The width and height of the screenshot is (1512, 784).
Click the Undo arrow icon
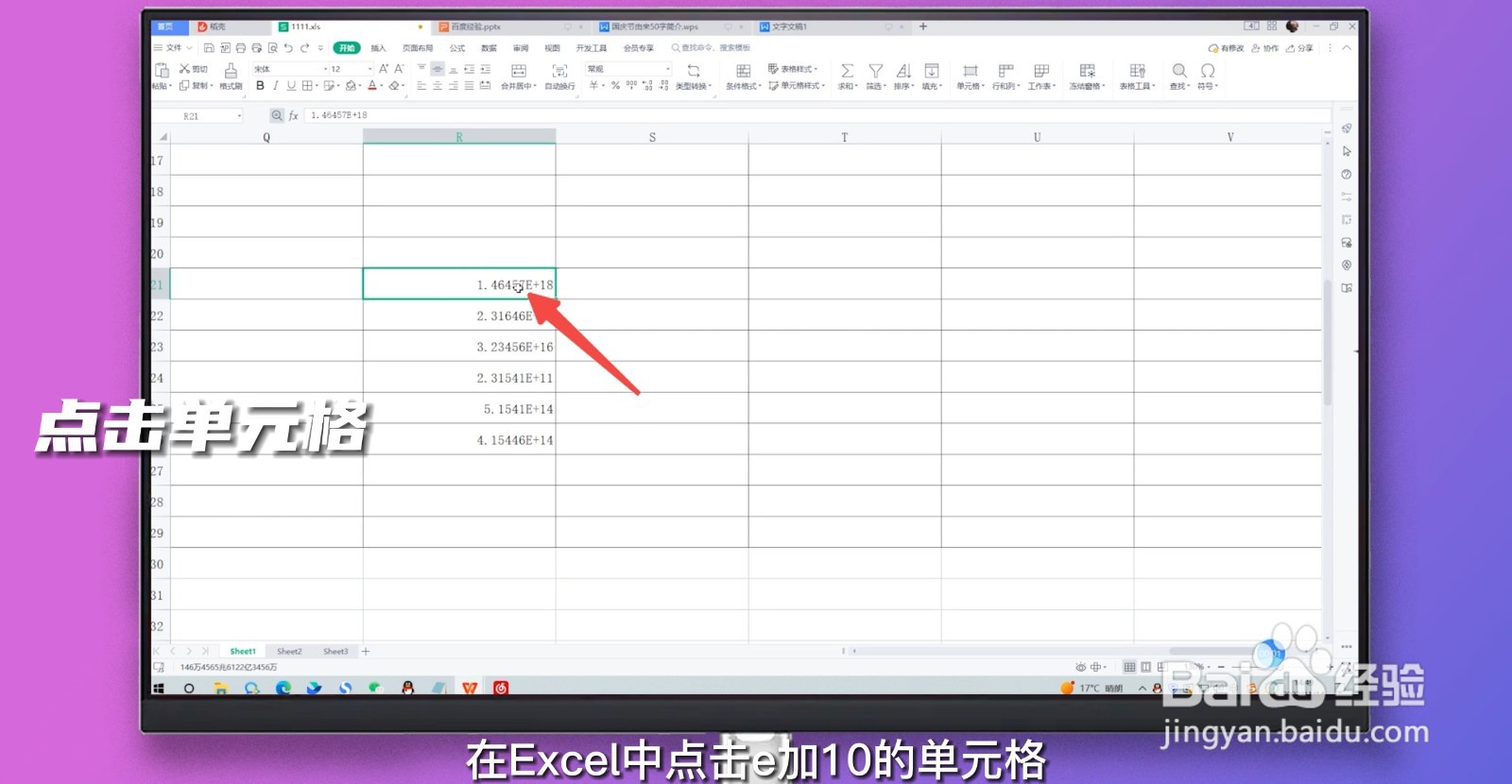tap(288, 47)
